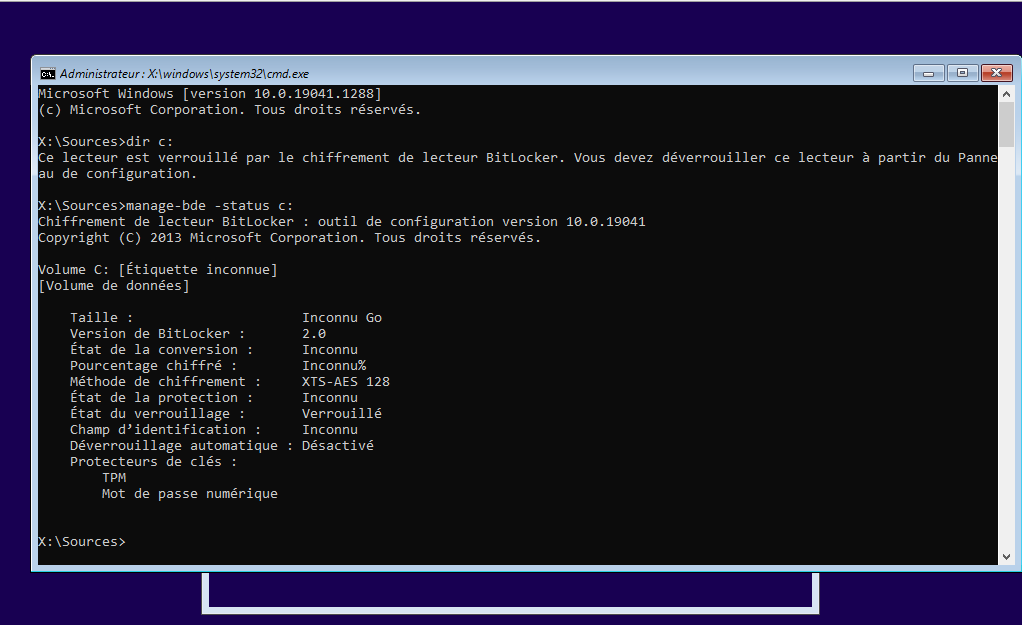
Task: Click the last empty X:\Sources> prompt
Action: [x=82, y=542]
